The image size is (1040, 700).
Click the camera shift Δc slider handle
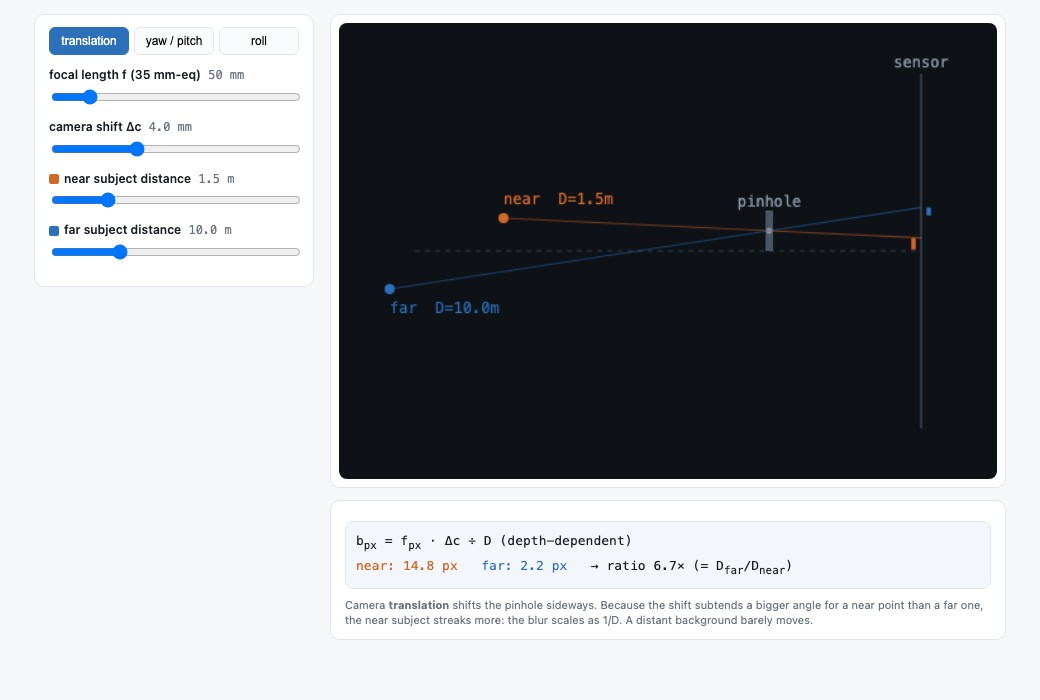[x=137, y=149]
